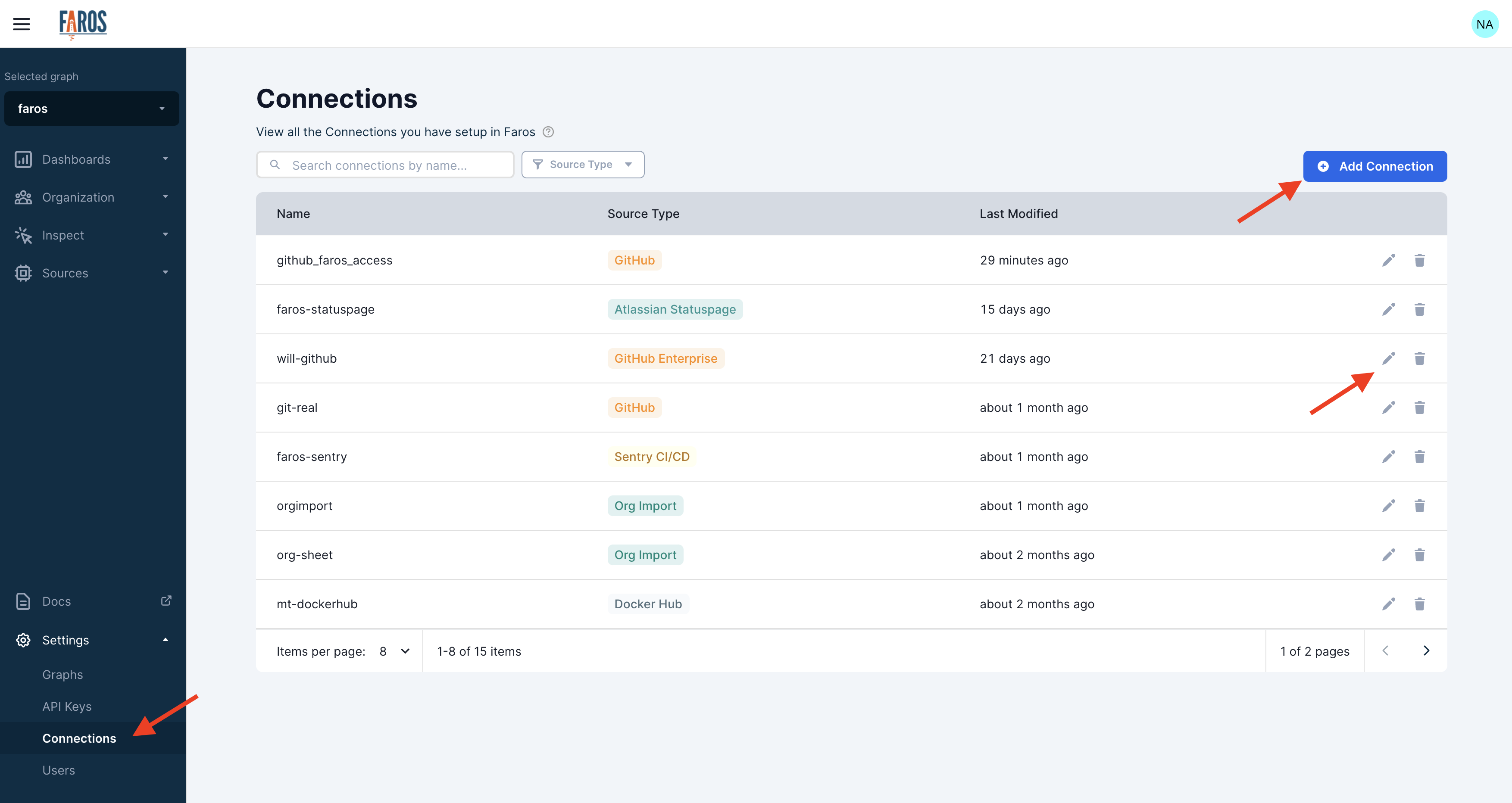This screenshot has height=803, width=1512.
Task: Click the help question mark icon
Action: coord(548,132)
